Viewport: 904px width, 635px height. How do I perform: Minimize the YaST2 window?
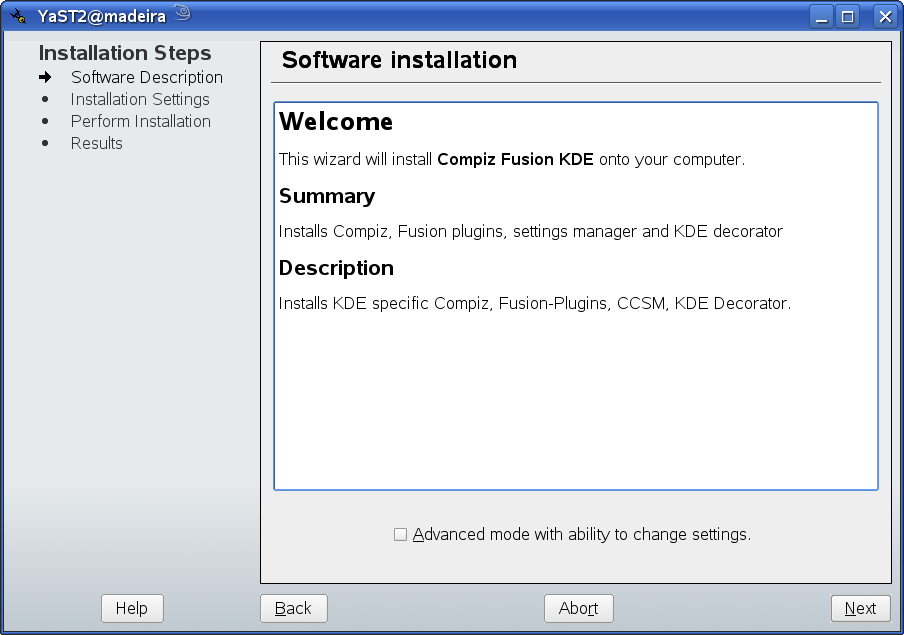coord(822,17)
